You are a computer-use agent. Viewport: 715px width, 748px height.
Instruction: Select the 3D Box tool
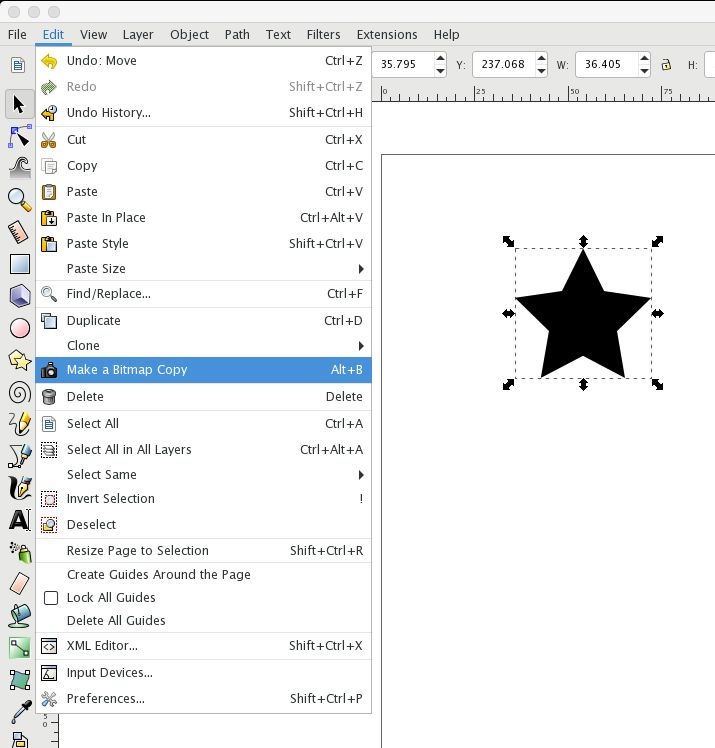click(19, 295)
